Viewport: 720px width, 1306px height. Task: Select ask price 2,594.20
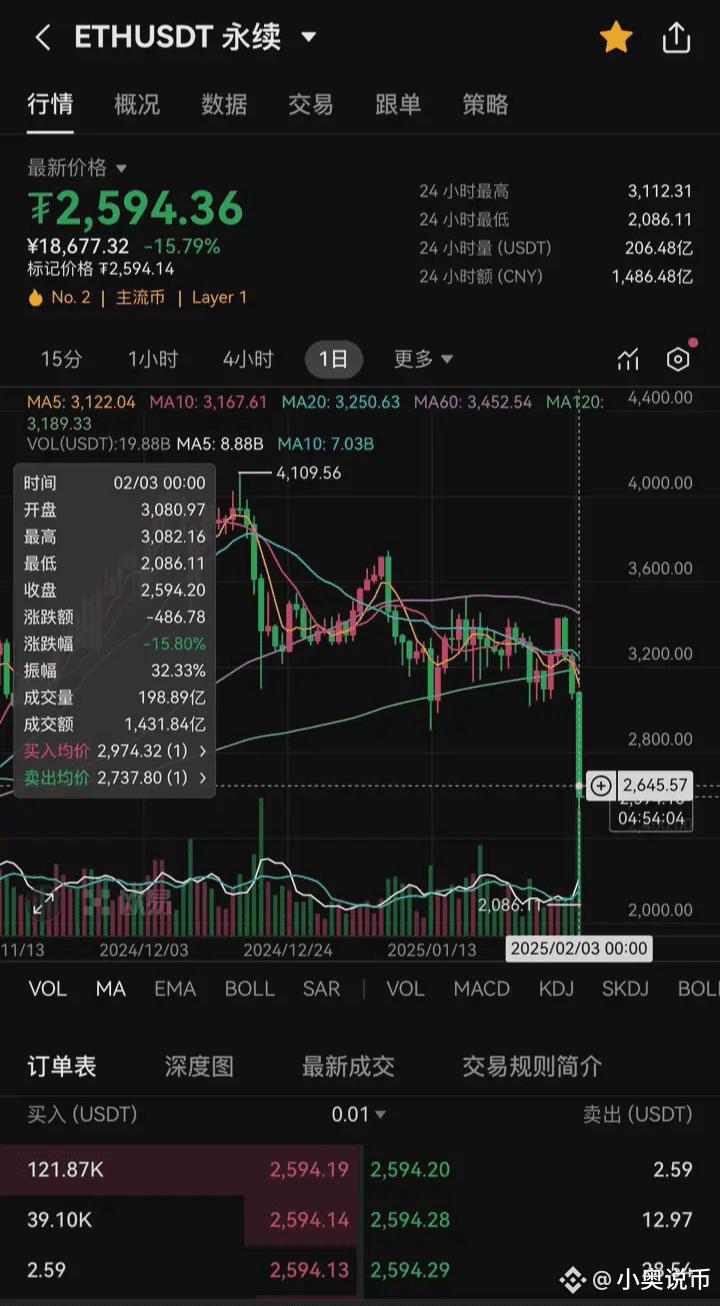pos(410,1169)
